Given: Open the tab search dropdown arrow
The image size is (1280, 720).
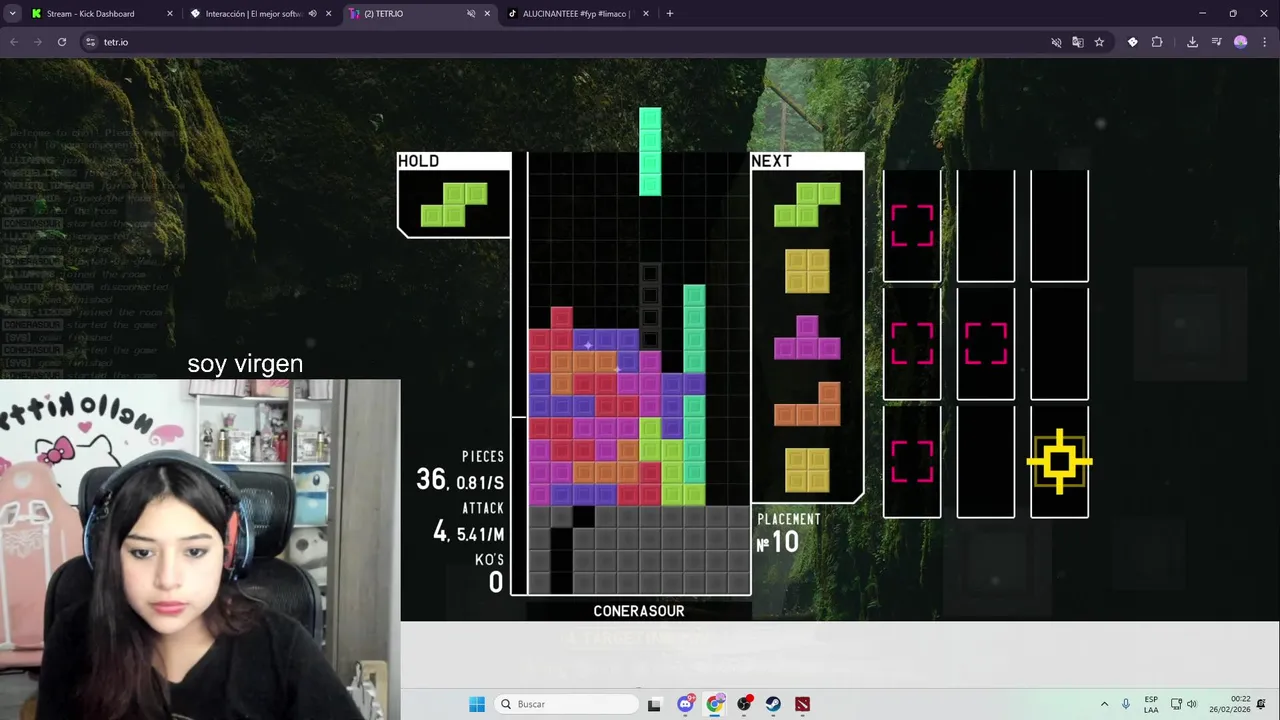Looking at the screenshot, I should (x=12, y=14).
